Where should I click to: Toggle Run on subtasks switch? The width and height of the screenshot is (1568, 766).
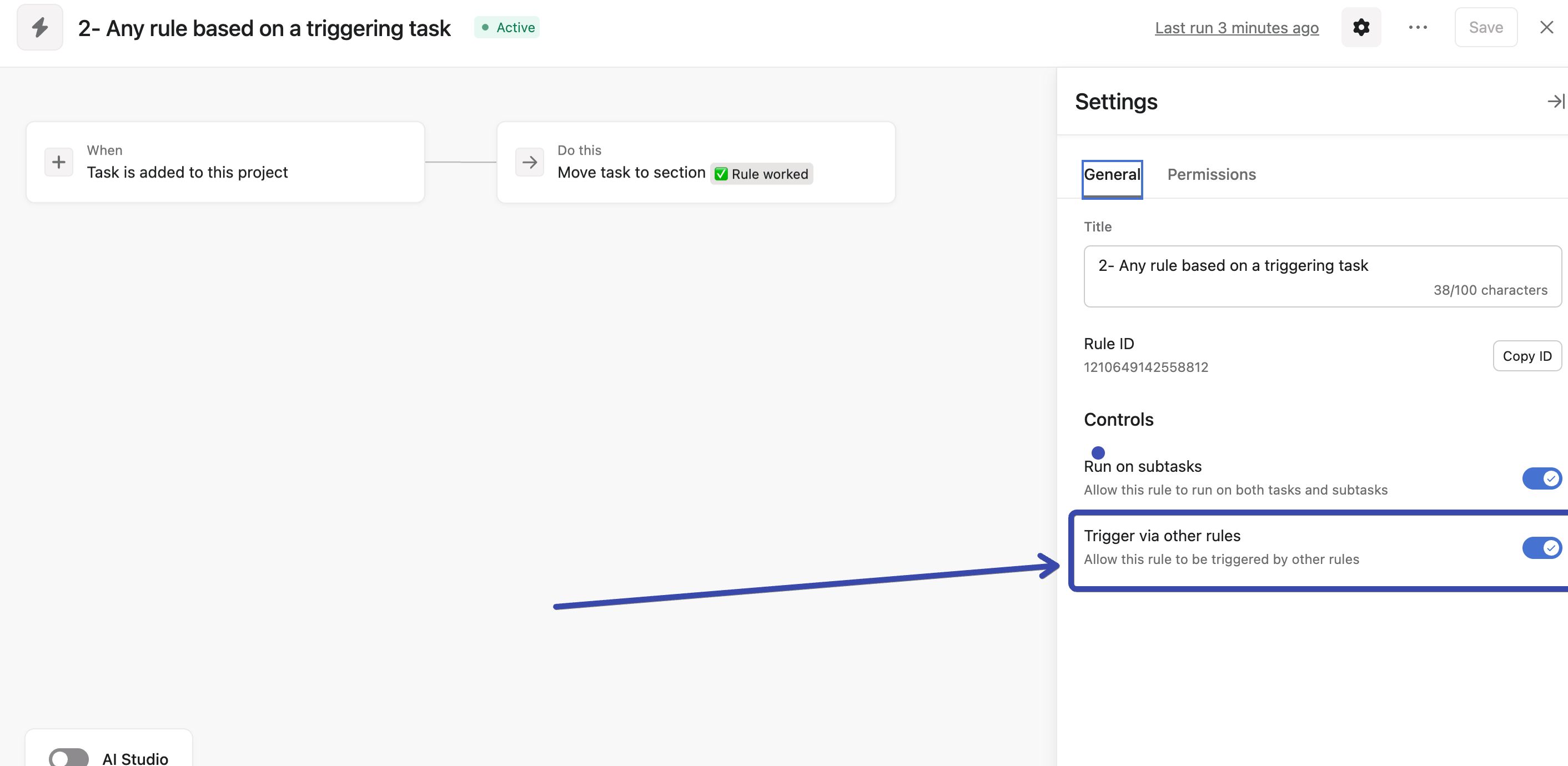point(1542,479)
